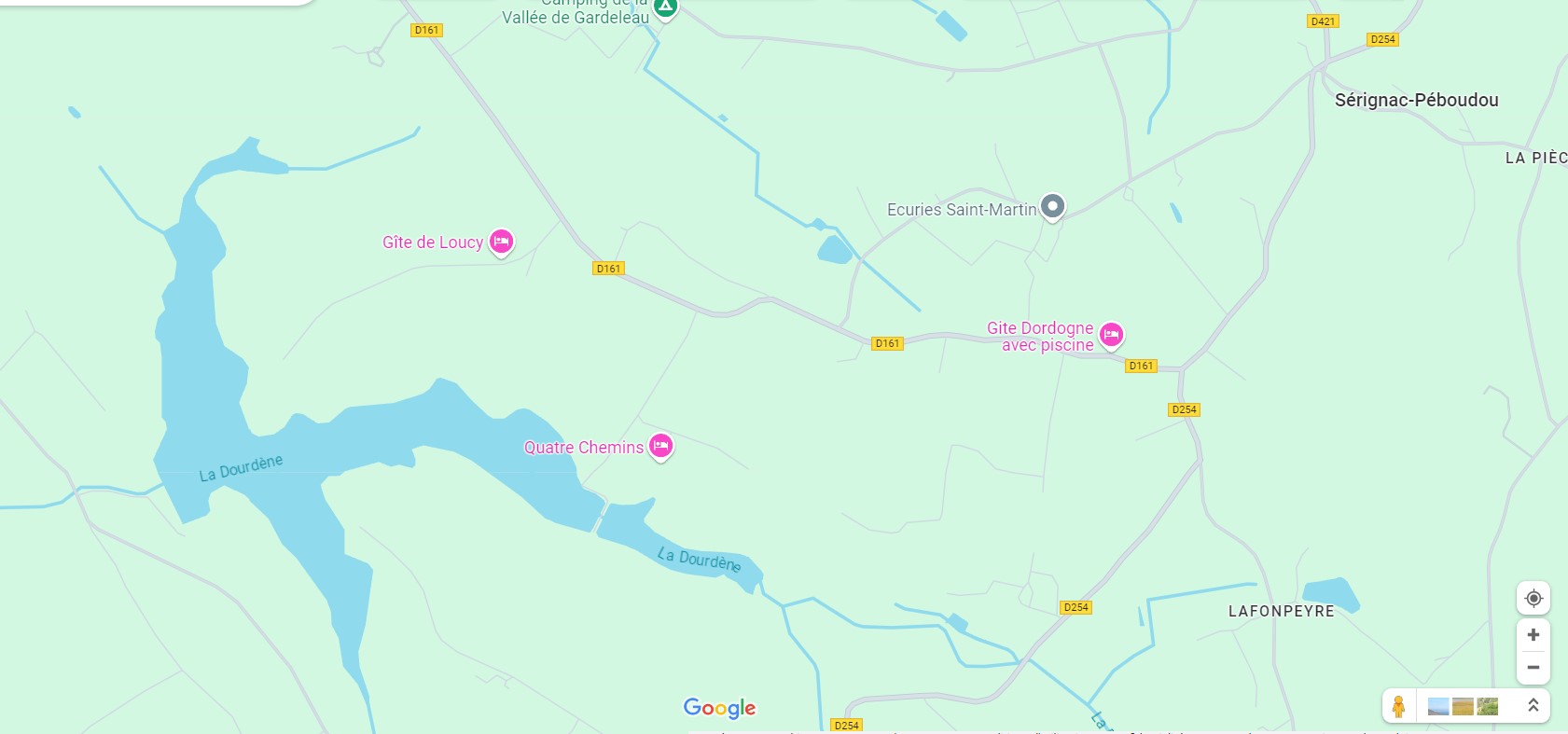Select the Quatre Chemins hotel marker
The height and width of the screenshot is (734, 1568).
661,446
